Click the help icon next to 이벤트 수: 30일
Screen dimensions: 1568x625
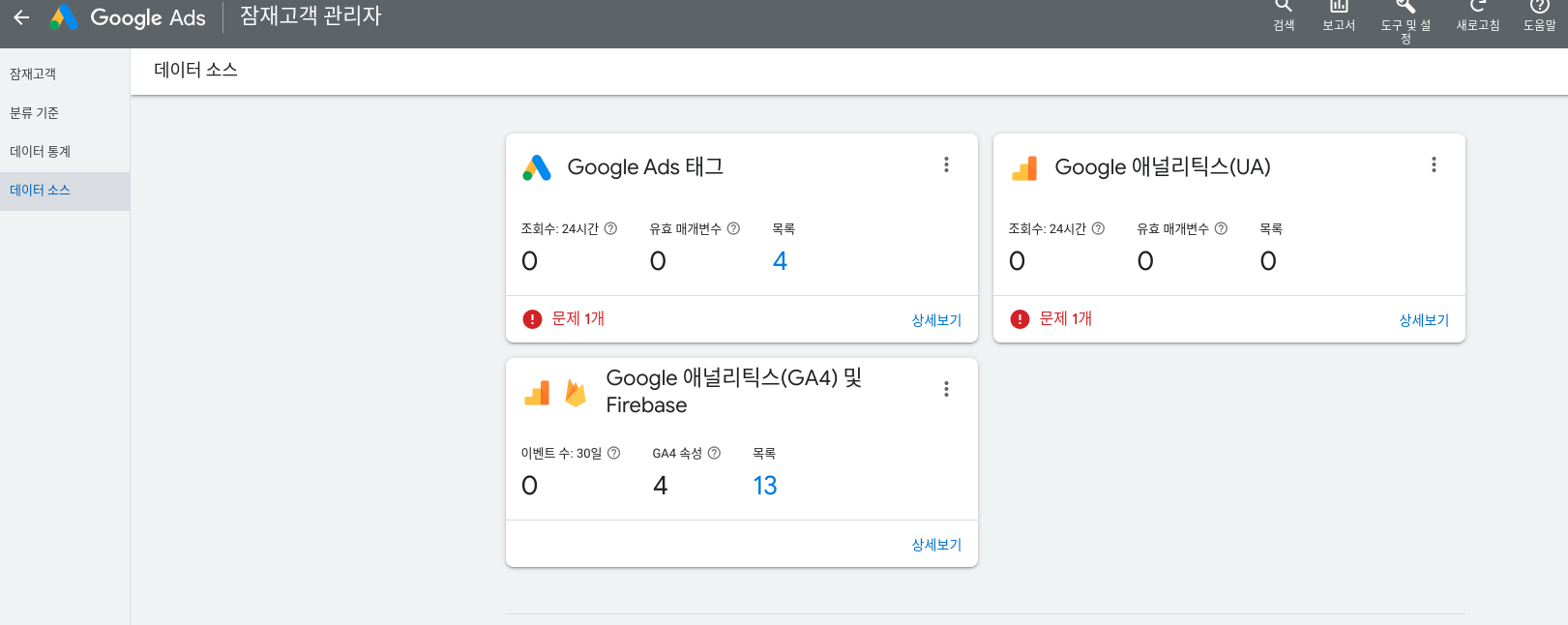tap(613, 454)
